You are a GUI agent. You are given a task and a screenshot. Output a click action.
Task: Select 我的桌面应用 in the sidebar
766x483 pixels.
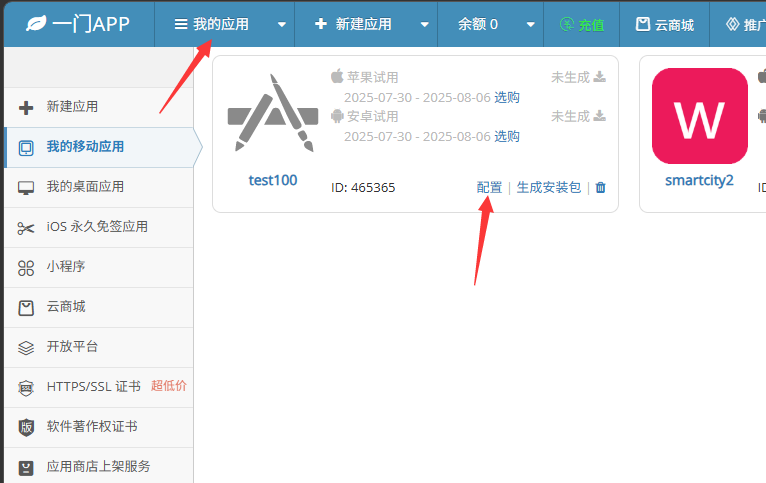tap(85, 187)
